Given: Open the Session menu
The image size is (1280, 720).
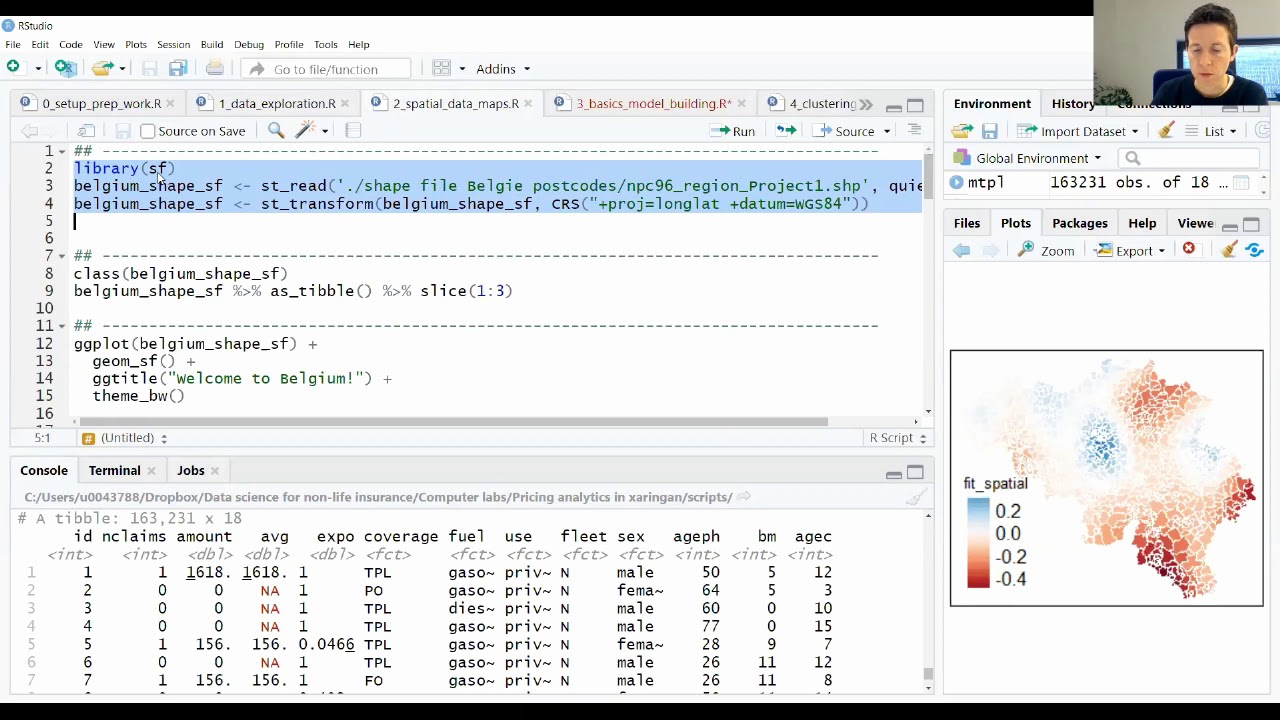Looking at the screenshot, I should pyautogui.click(x=173, y=44).
